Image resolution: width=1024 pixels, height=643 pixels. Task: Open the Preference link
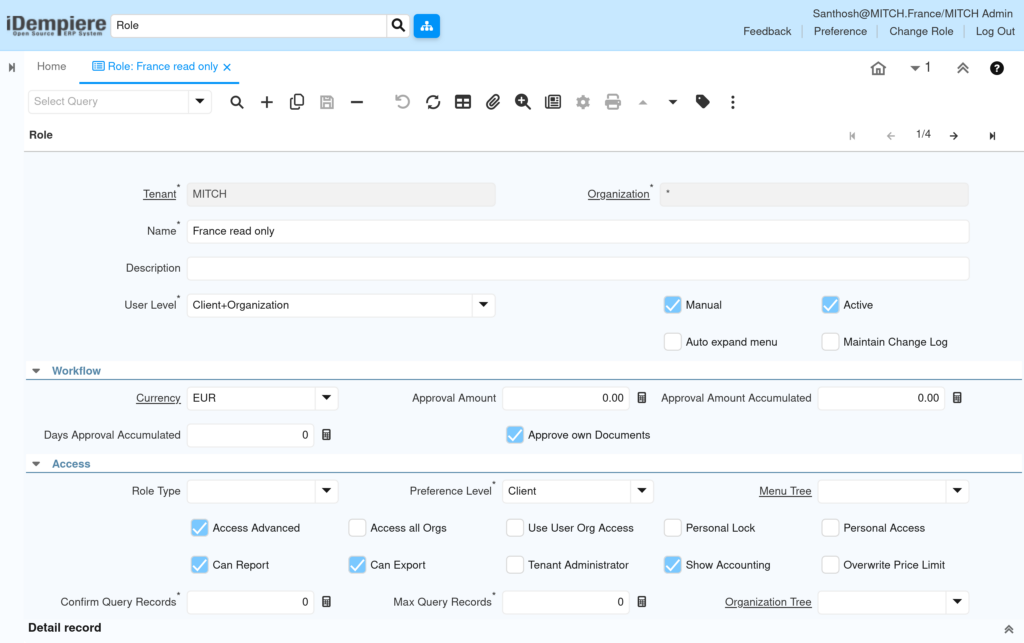(840, 31)
